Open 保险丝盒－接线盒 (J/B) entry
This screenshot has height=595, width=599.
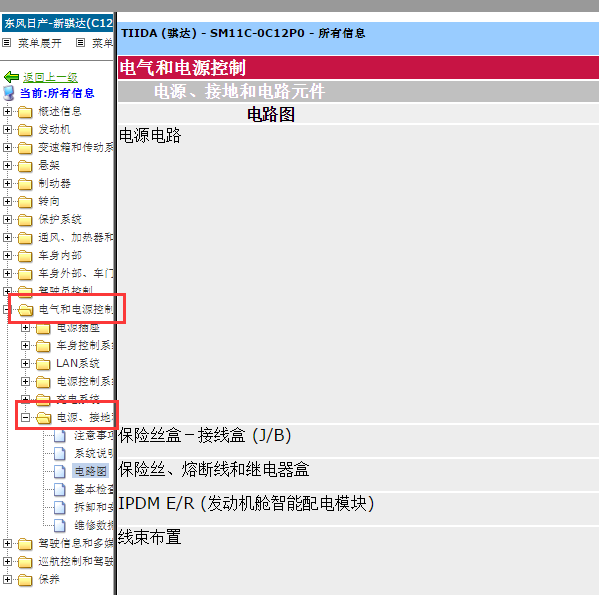click(205, 436)
